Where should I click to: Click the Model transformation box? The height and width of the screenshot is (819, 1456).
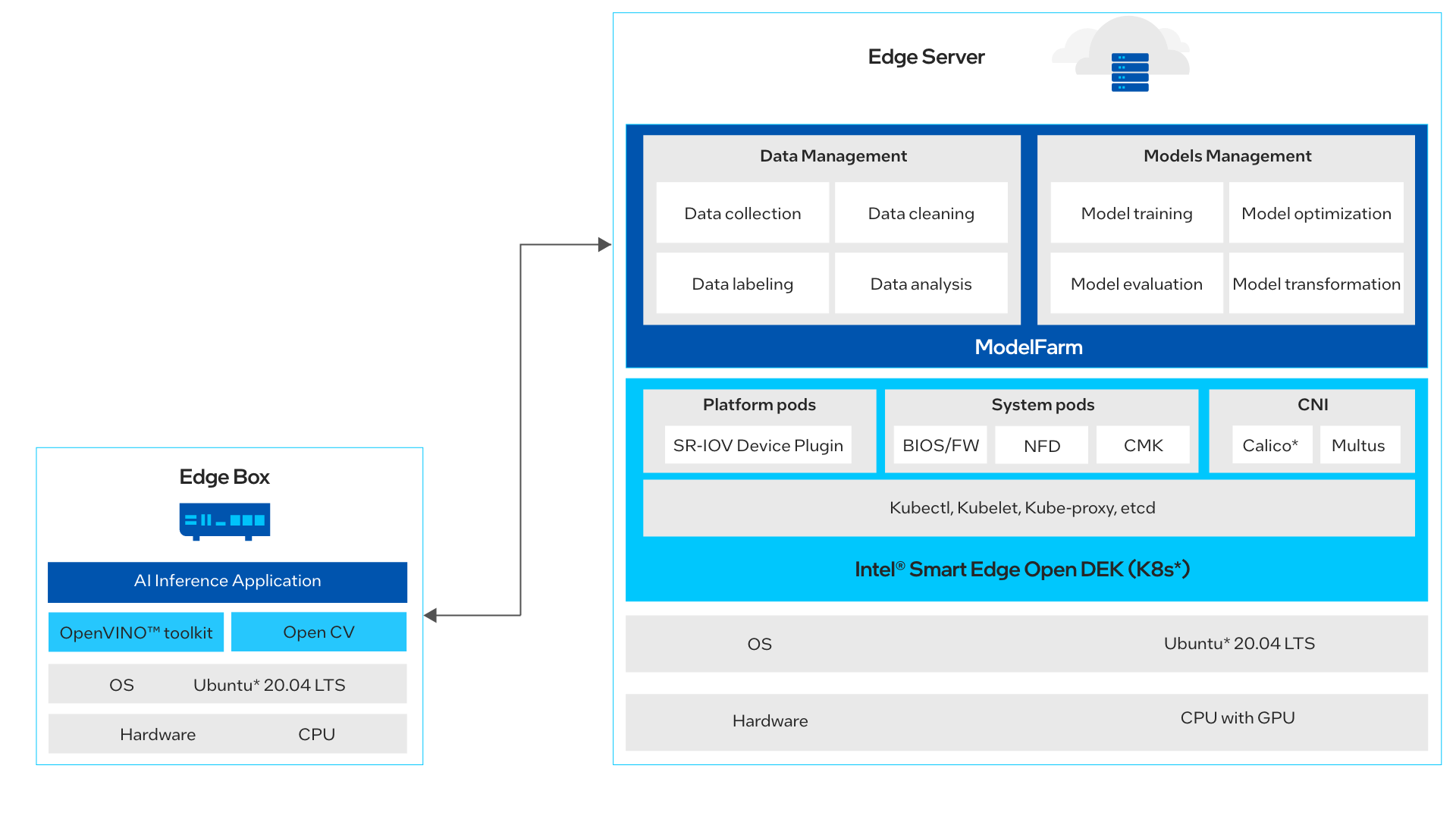1316,284
